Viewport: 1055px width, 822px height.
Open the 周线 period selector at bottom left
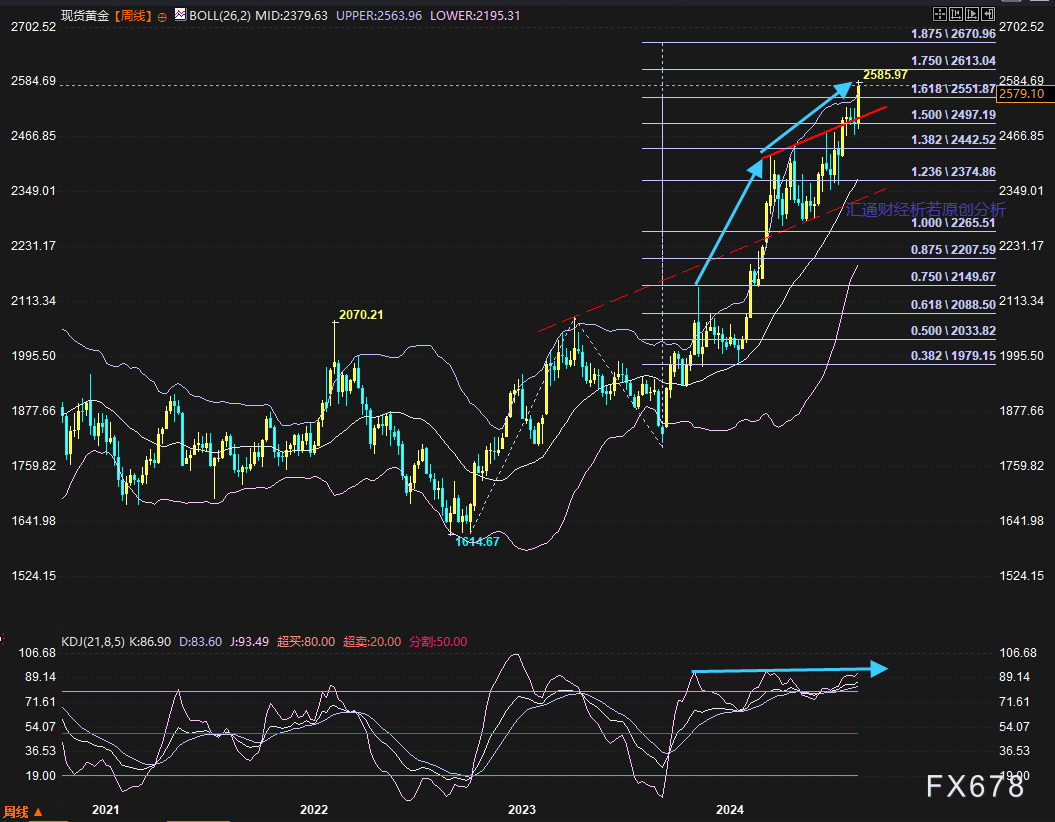click(24, 811)
